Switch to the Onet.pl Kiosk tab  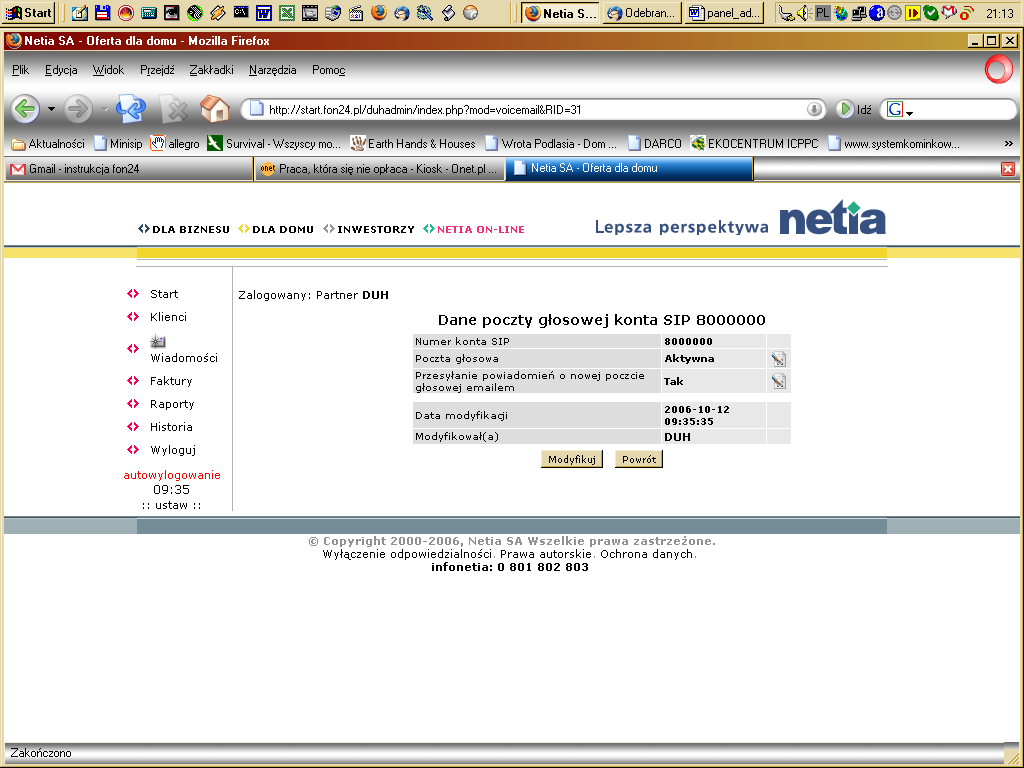(x=379, y=169)
